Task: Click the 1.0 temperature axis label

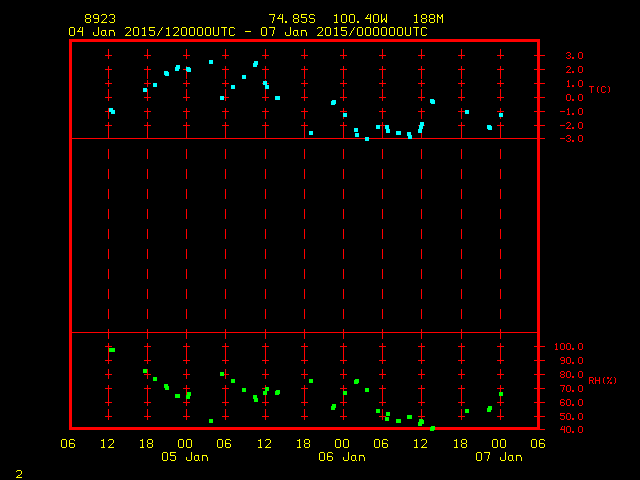Action: pos(574,84)
